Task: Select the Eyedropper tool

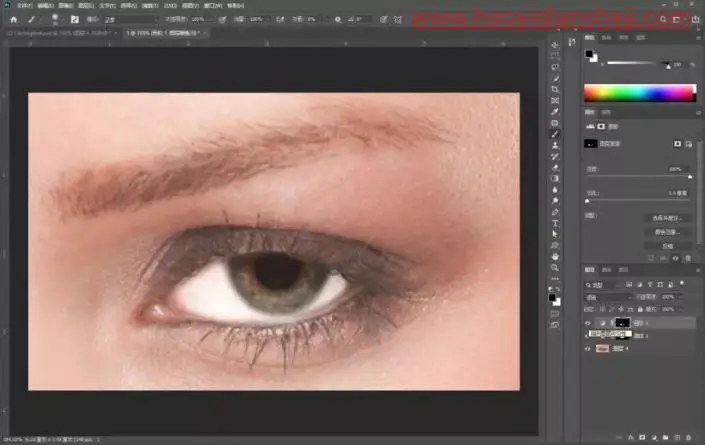Action: (x=555, y=112)
